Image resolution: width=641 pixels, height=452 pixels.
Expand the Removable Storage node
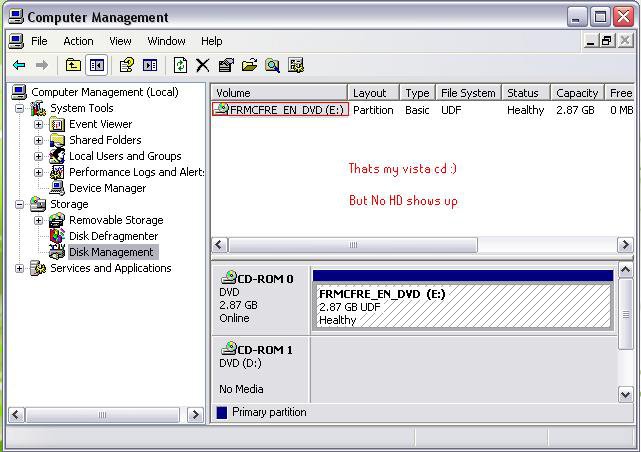click(x=38, y=220)
